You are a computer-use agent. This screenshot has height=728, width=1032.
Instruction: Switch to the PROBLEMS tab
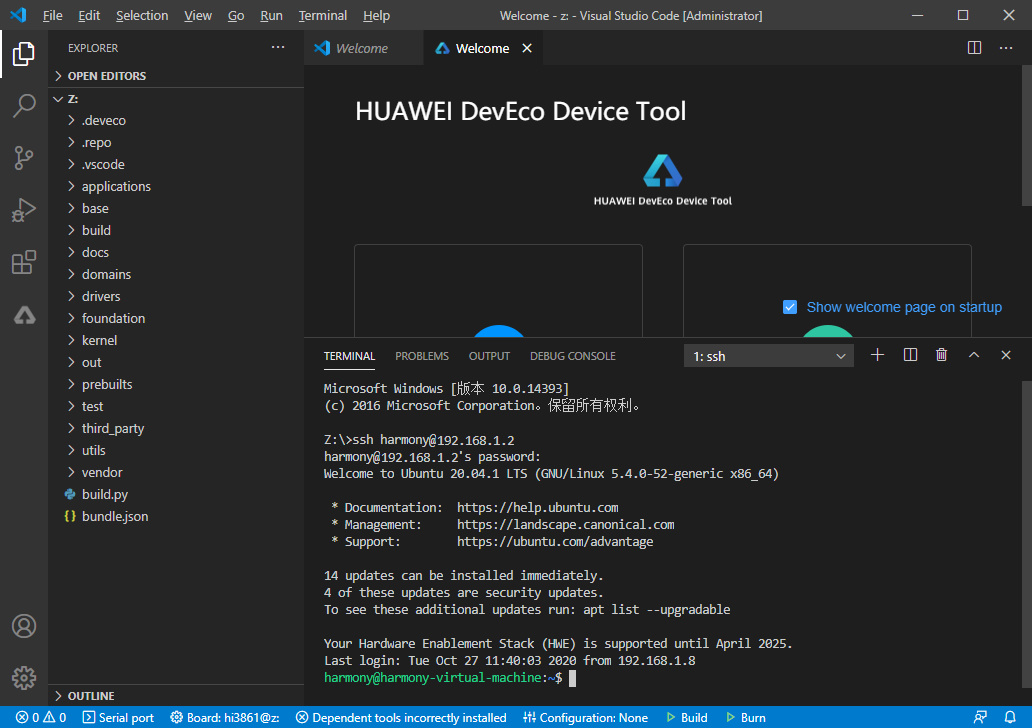click(x=422, y=356)
